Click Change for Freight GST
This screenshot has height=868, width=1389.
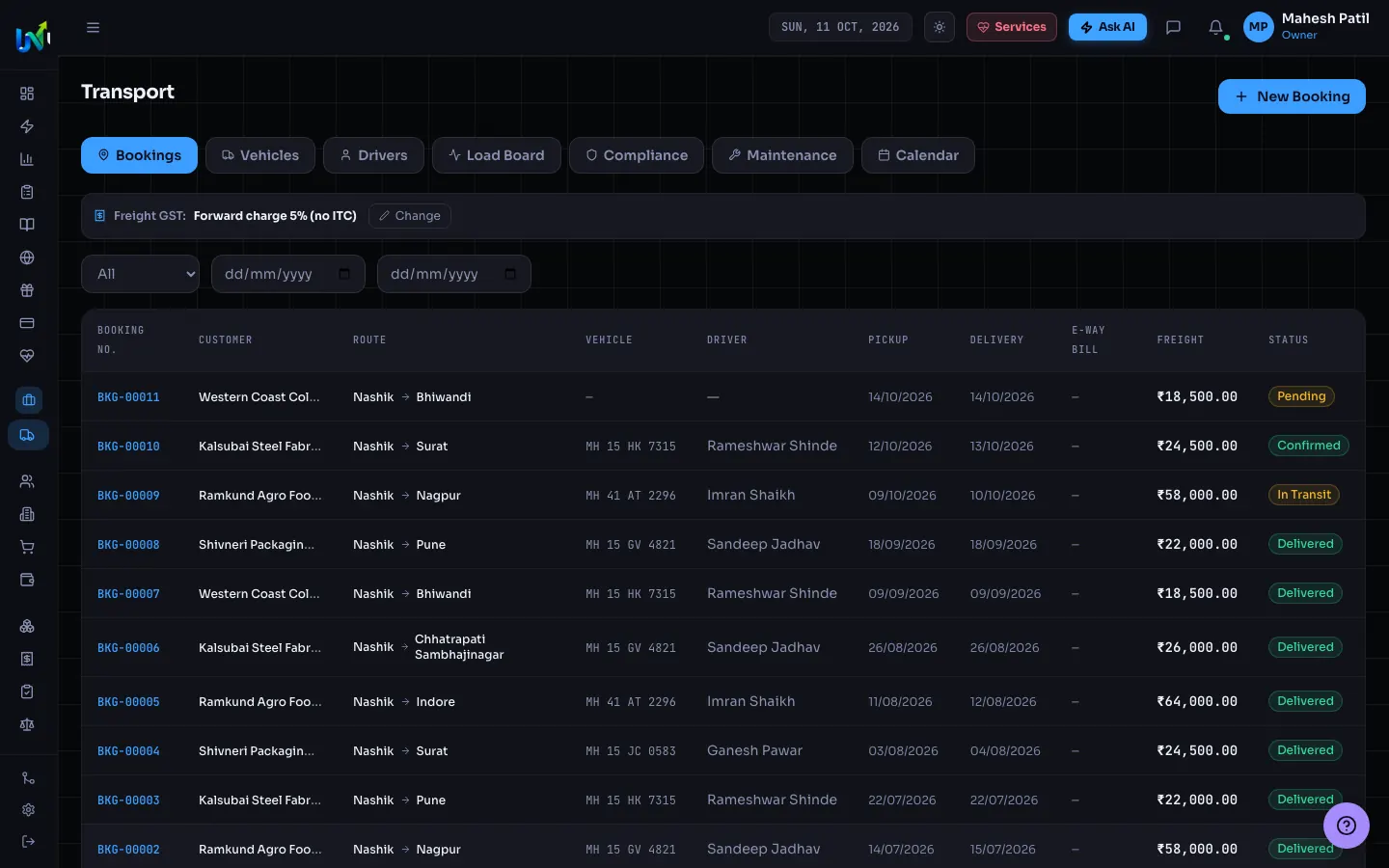pyautogui.click(x=410, y=216)
